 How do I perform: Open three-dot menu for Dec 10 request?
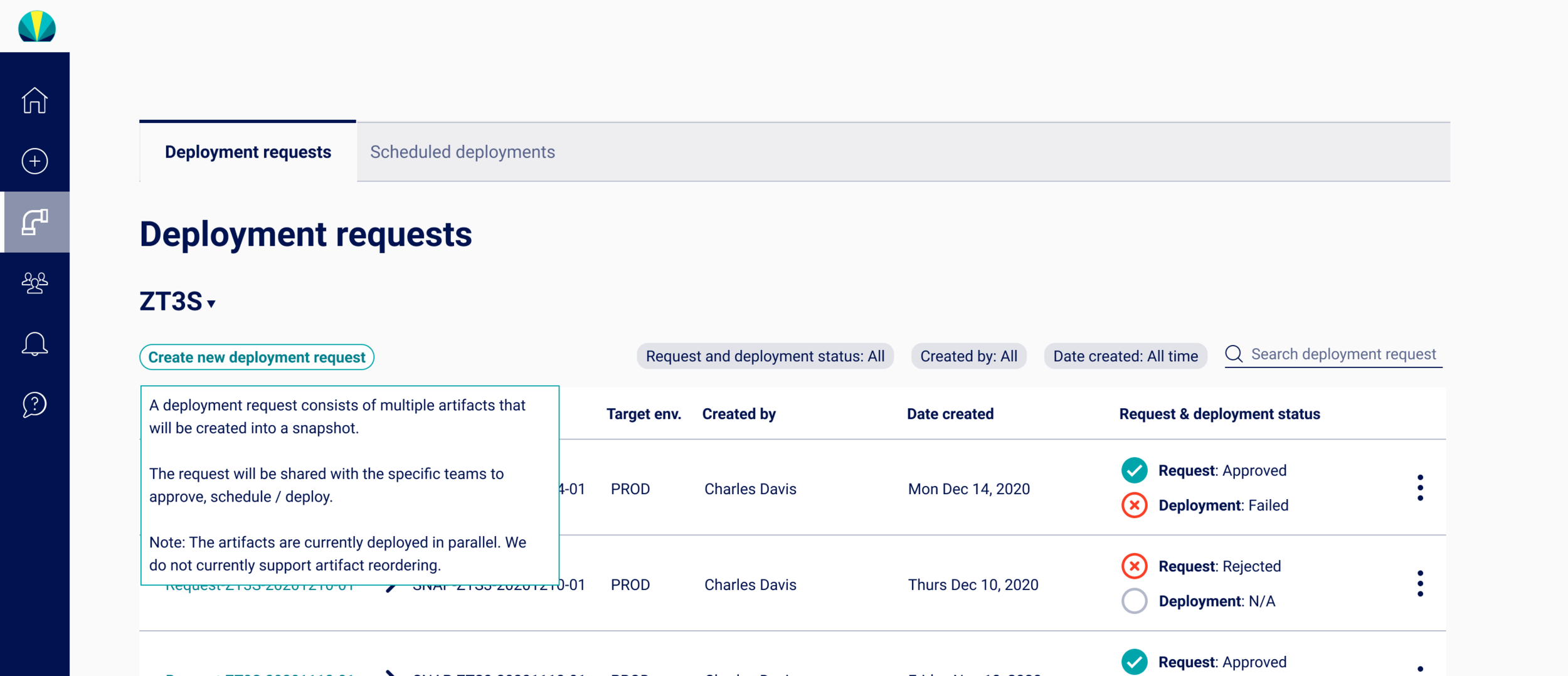pyautogui.click(x=1420, y=584)
